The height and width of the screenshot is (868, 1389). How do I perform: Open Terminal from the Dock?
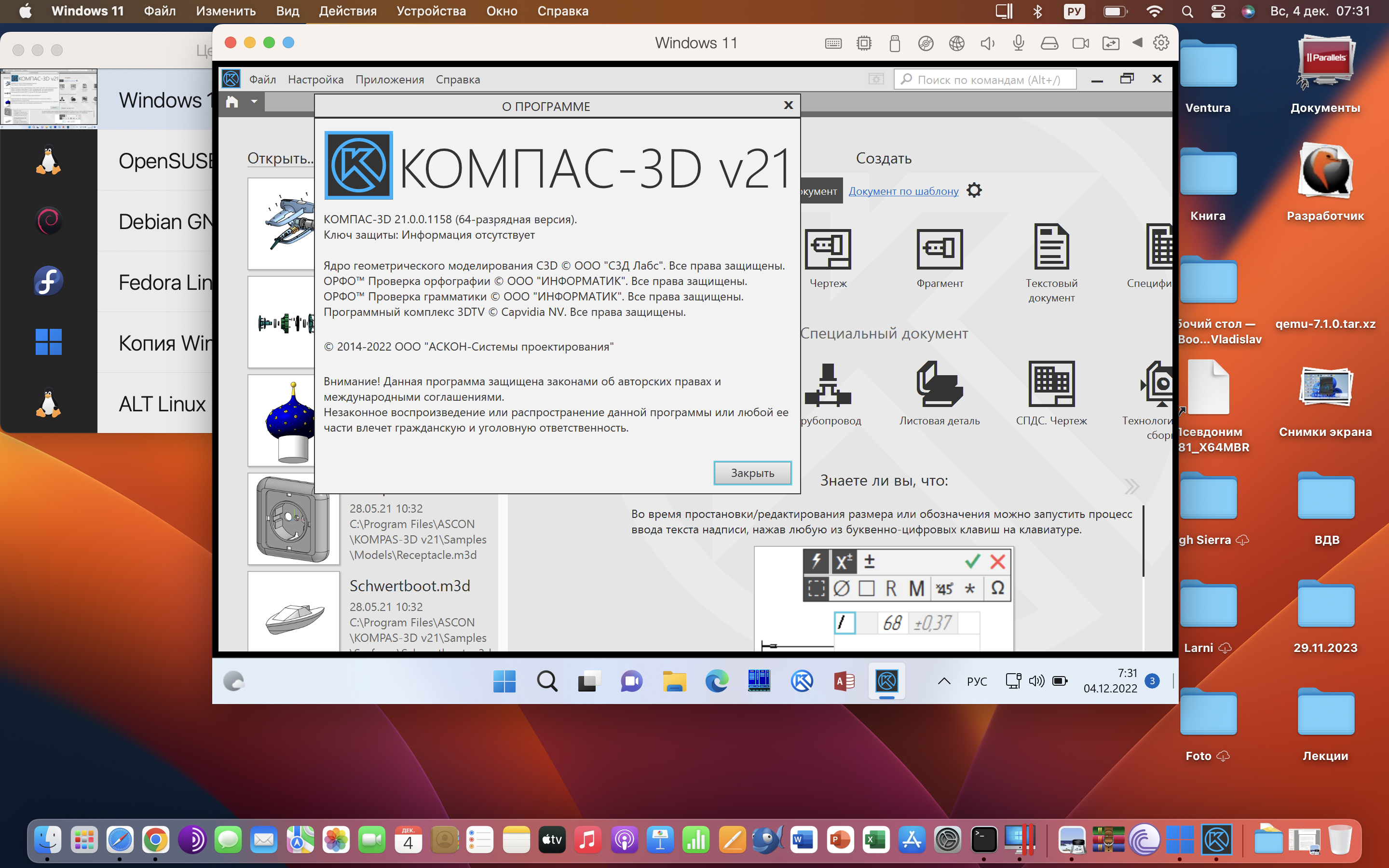(x=984, y=840)
